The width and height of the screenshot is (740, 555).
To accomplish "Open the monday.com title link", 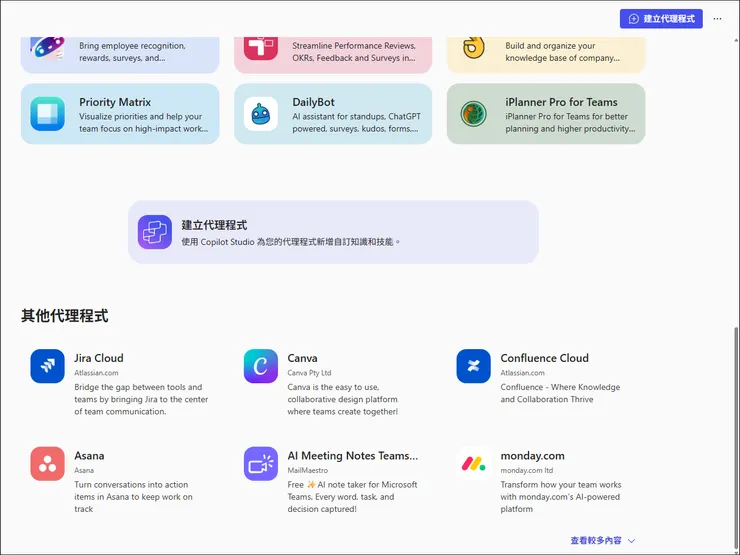I will pos(532,455).
